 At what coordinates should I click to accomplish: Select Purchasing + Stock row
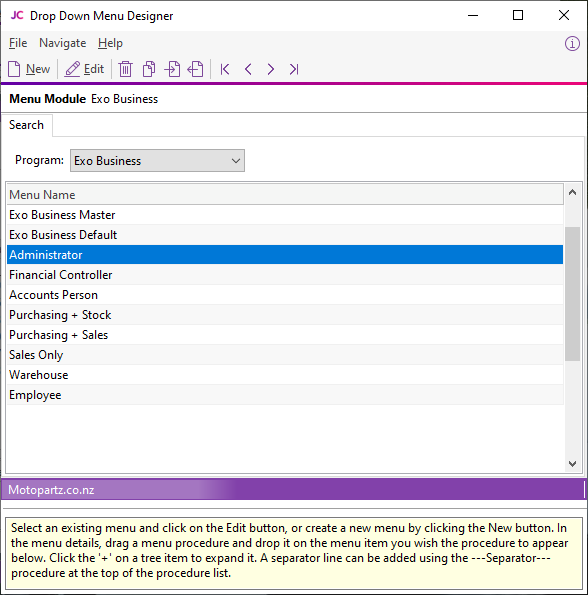coord(285,315)
